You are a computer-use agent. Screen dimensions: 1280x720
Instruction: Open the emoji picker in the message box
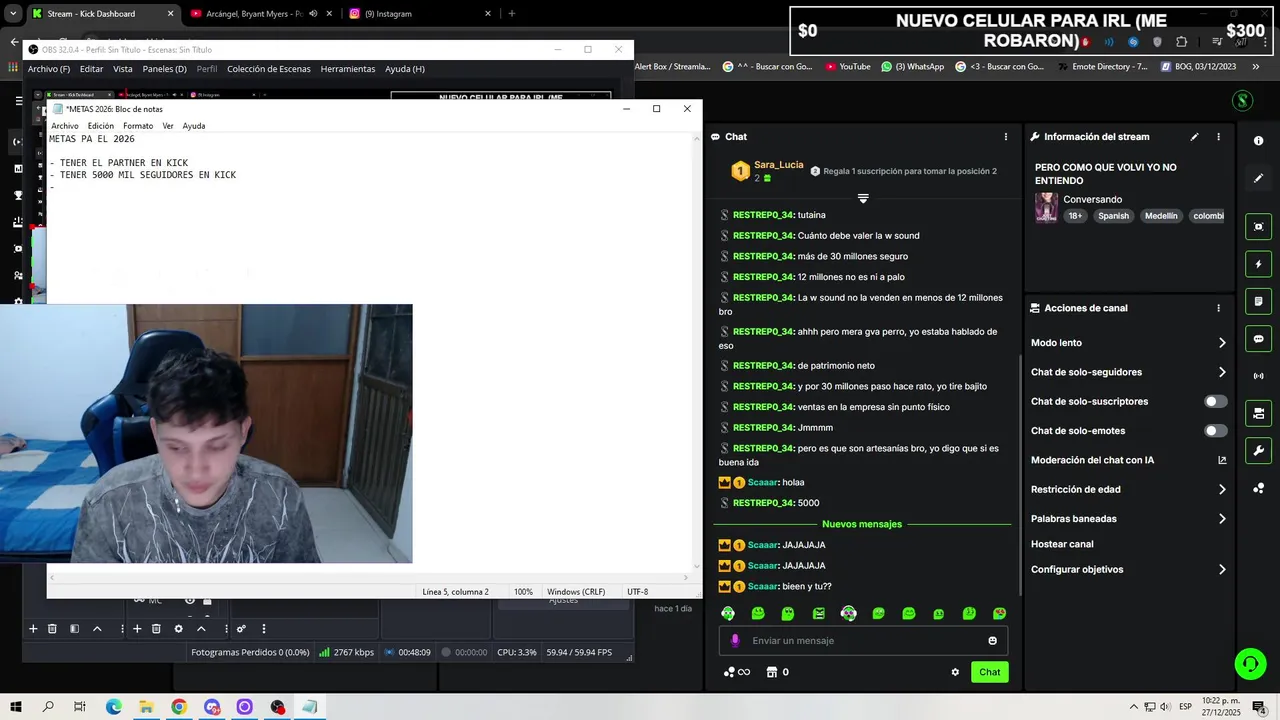coord(992,641)
